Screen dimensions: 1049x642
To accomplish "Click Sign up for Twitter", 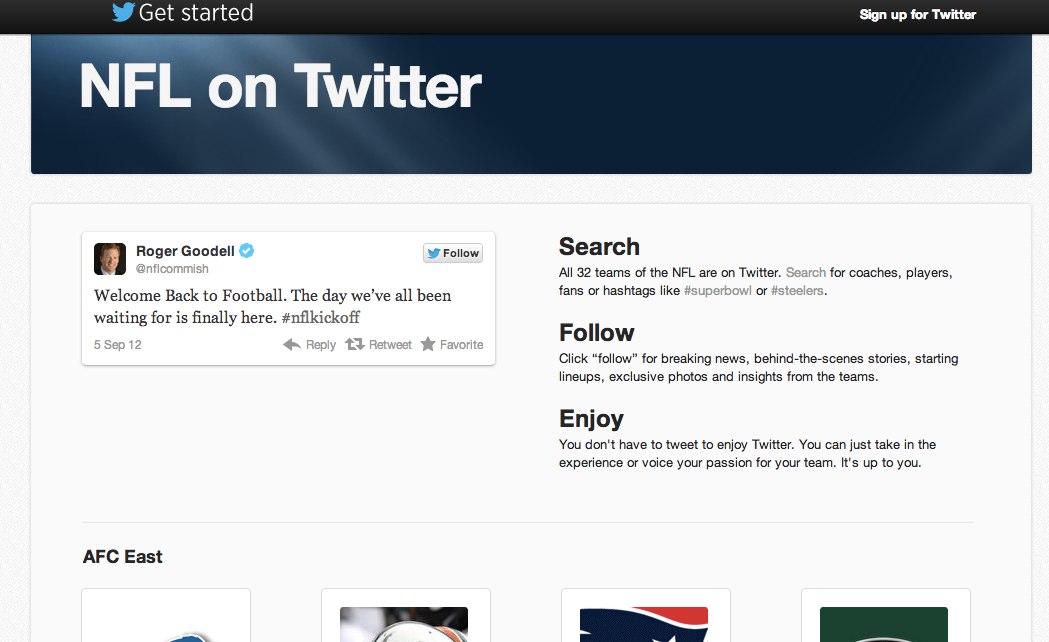I will coord(917,15).
